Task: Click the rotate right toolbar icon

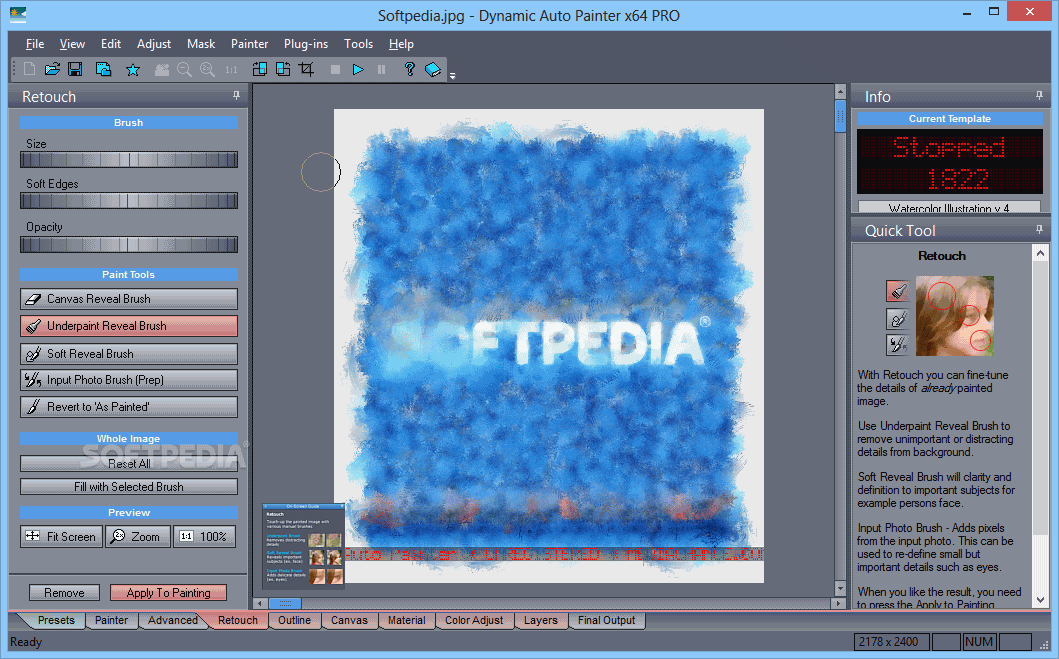Action: click(283, 69)
